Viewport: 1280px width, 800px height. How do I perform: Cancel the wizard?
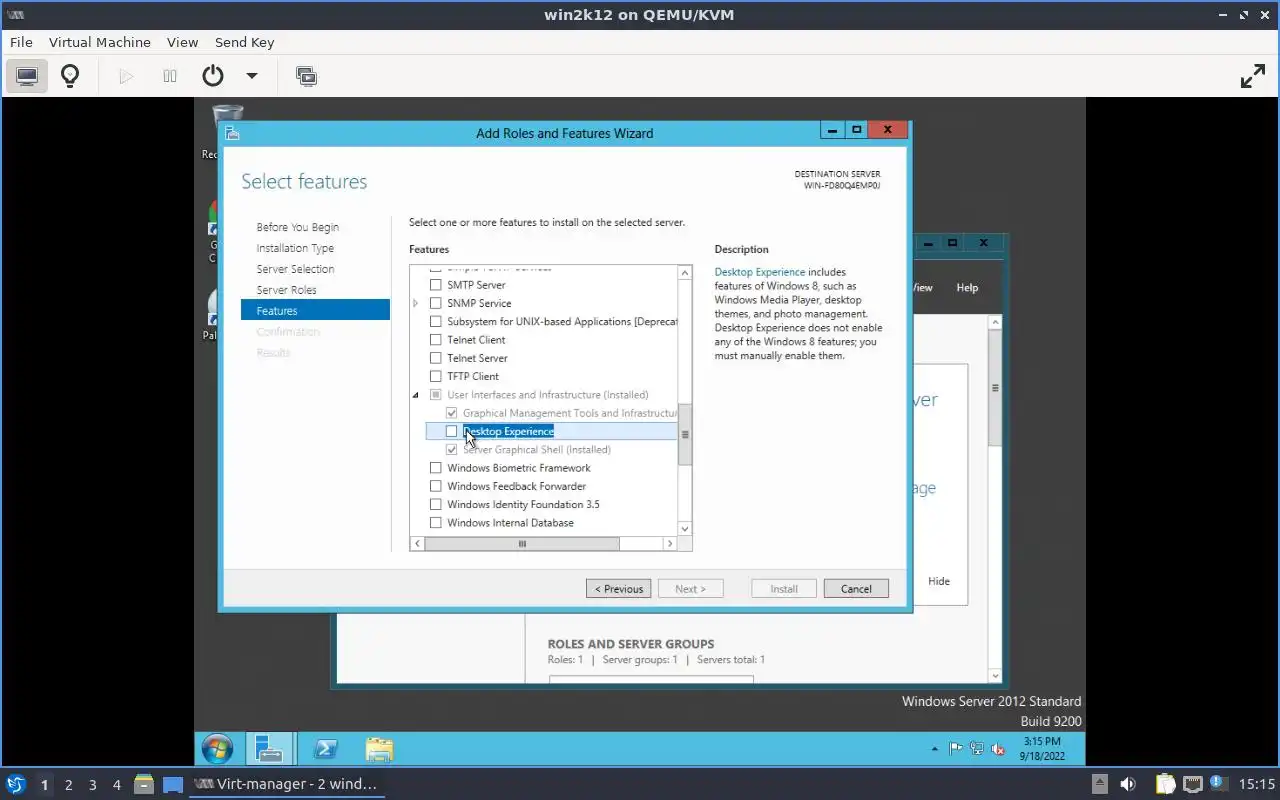pos(856,589)
